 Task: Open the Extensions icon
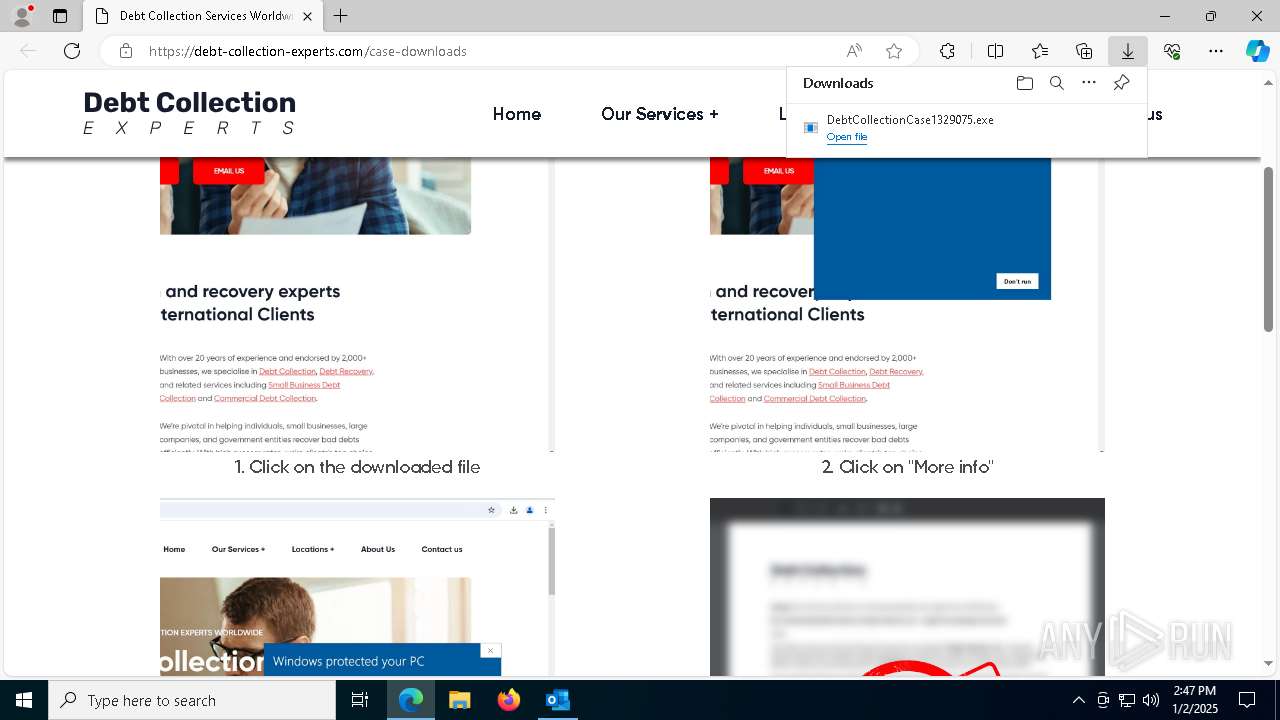tap(947, 51)
